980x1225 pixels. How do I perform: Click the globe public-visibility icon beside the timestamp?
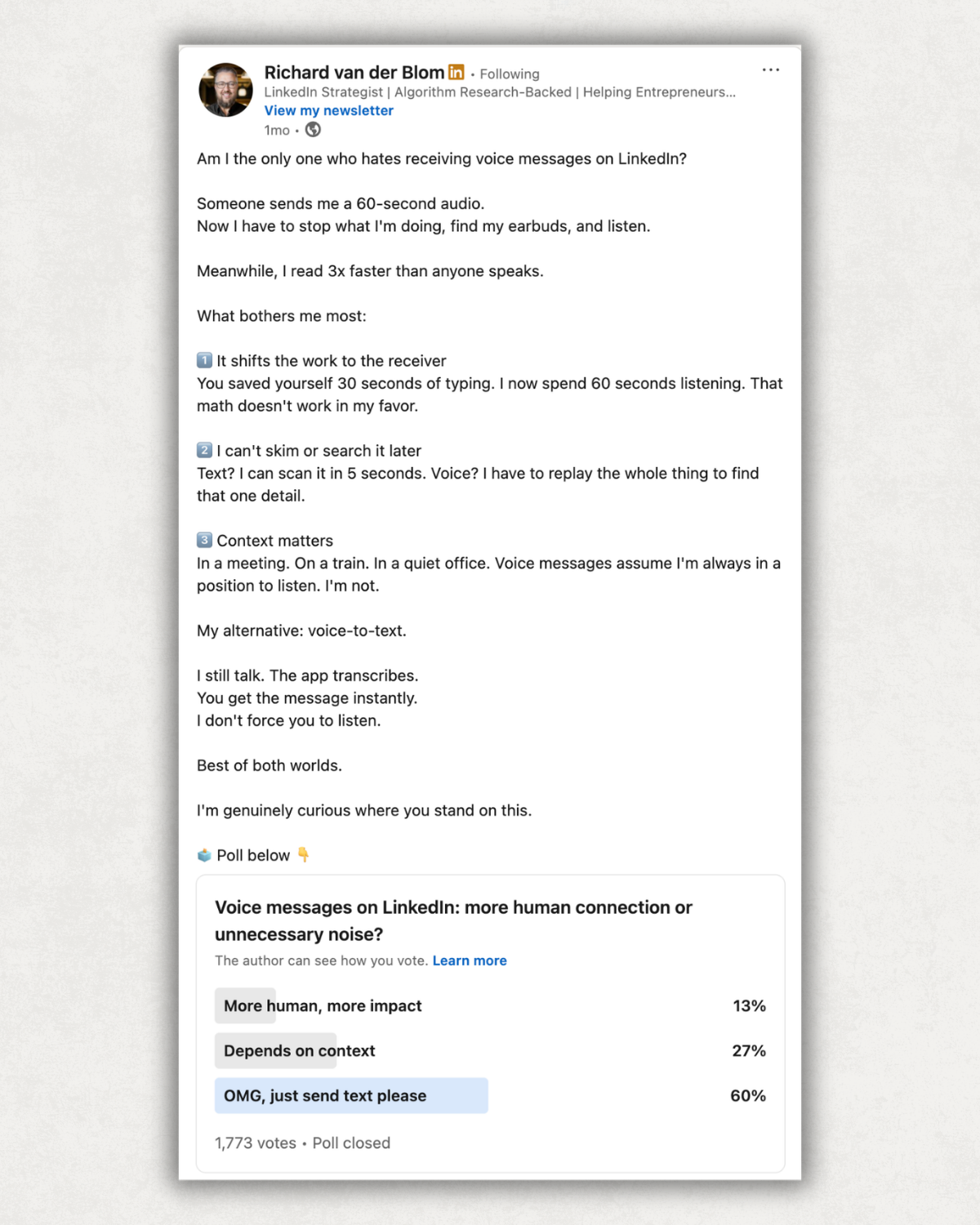tap(314, 129)
